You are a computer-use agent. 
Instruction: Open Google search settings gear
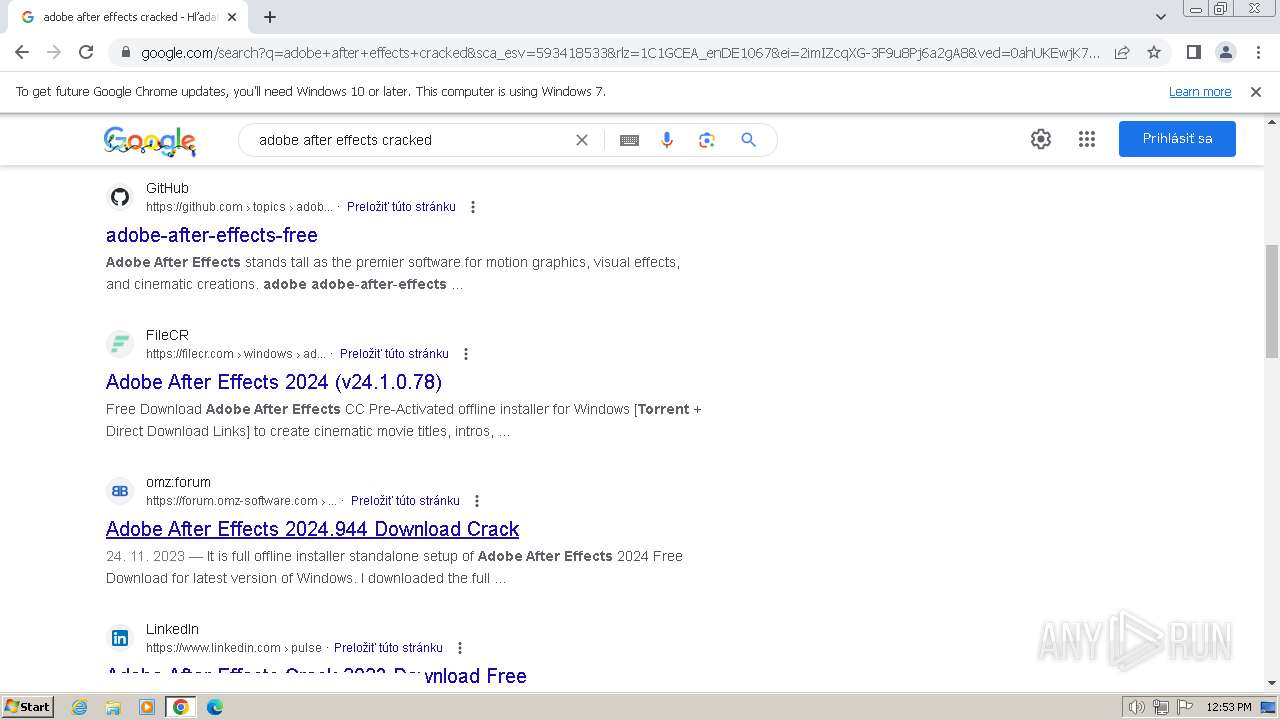[1041, 139]
